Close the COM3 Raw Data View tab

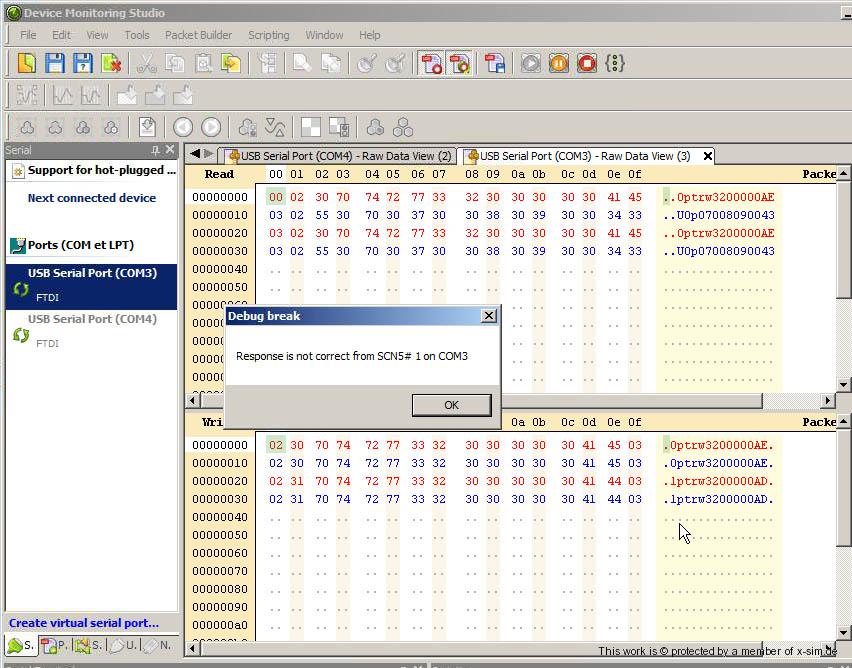(708, 156)
